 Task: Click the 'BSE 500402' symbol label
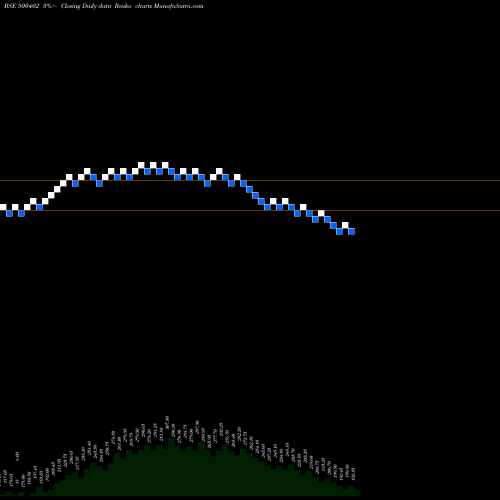coord(22,6)
